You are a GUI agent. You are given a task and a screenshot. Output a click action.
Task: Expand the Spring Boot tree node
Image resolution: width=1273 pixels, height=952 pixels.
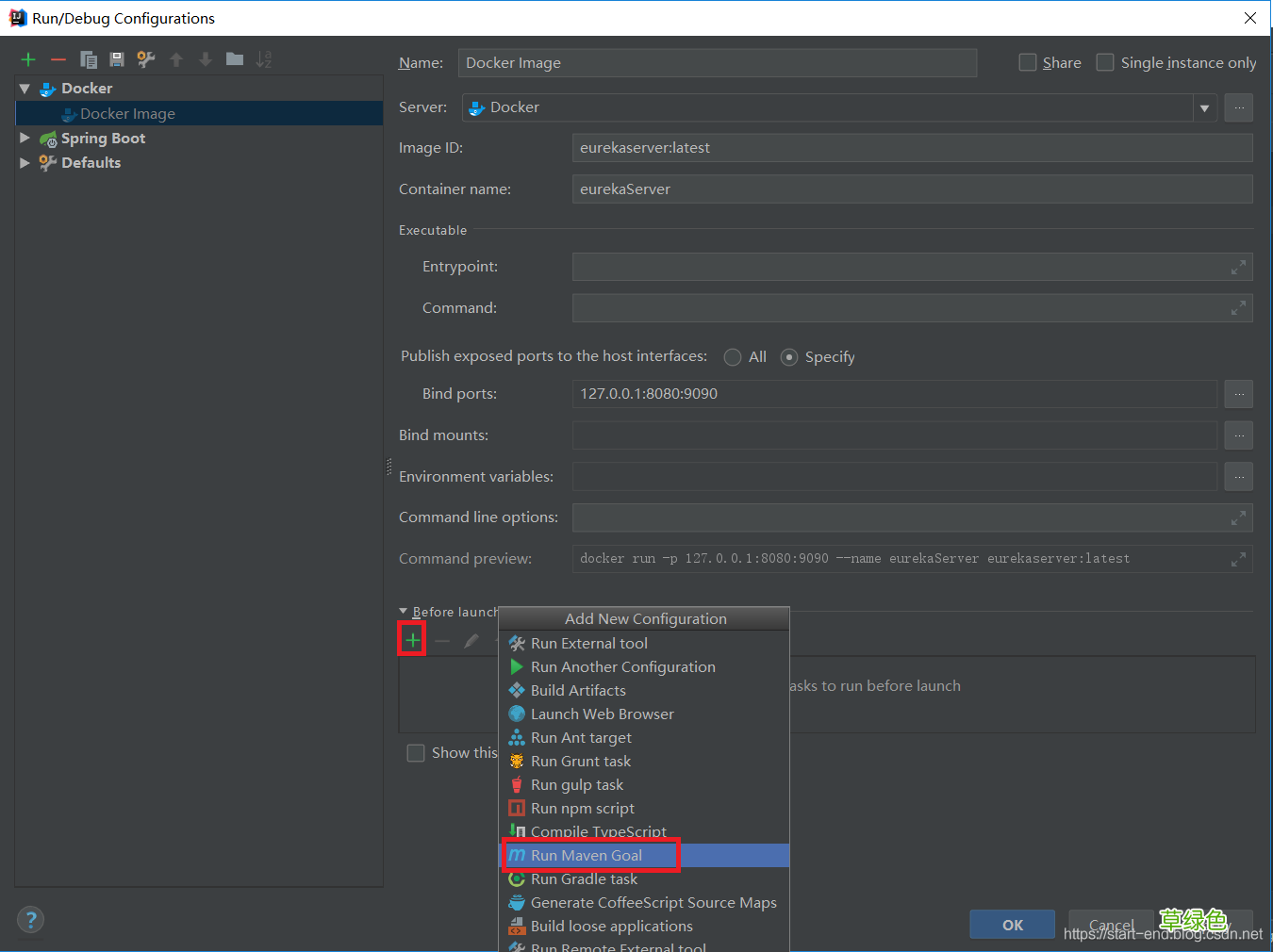click(x=25, y=139)
